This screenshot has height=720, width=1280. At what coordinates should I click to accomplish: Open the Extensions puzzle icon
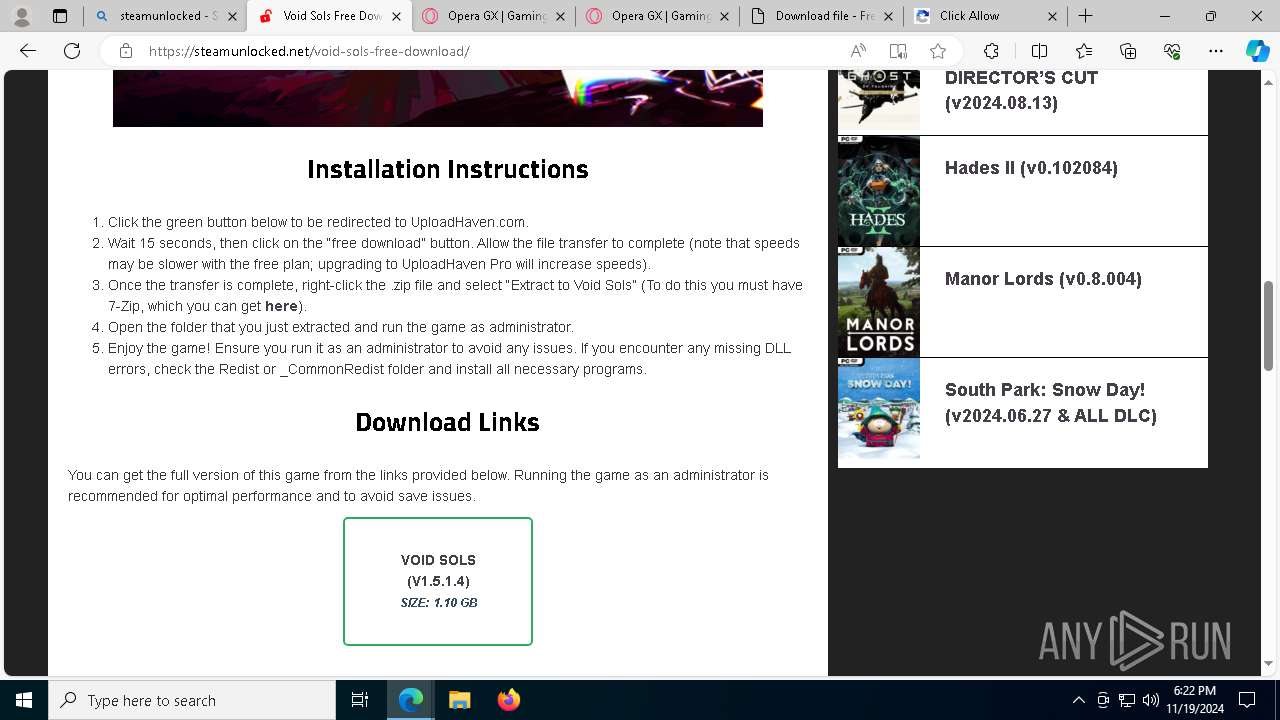[x=991, y=51]
